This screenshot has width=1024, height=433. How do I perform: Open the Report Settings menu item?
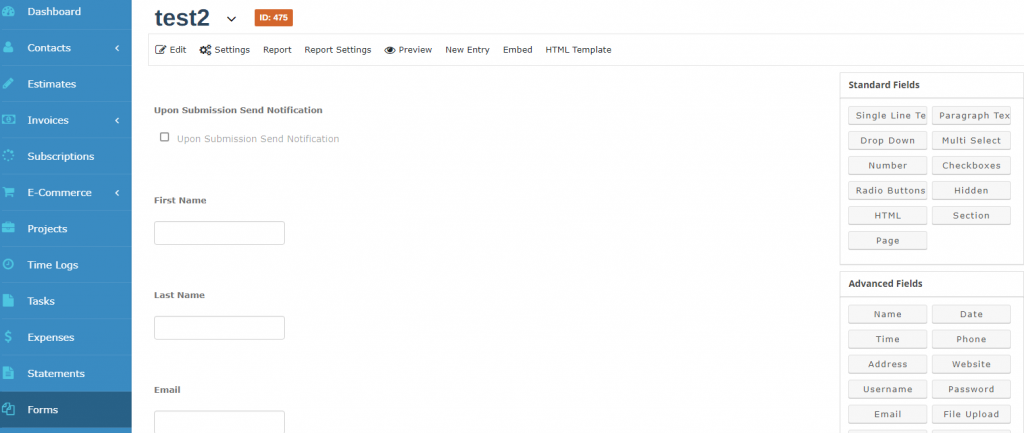(x=337, y=50)
